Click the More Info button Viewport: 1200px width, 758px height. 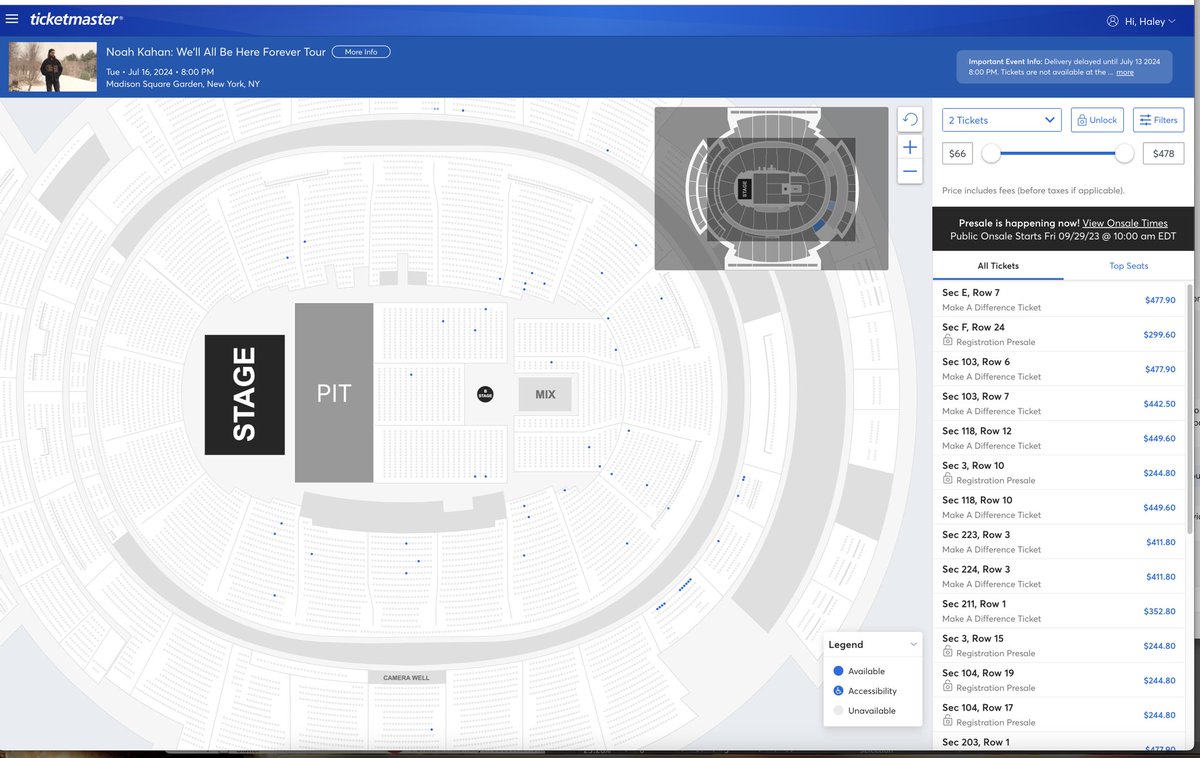[x=361, y=52]
